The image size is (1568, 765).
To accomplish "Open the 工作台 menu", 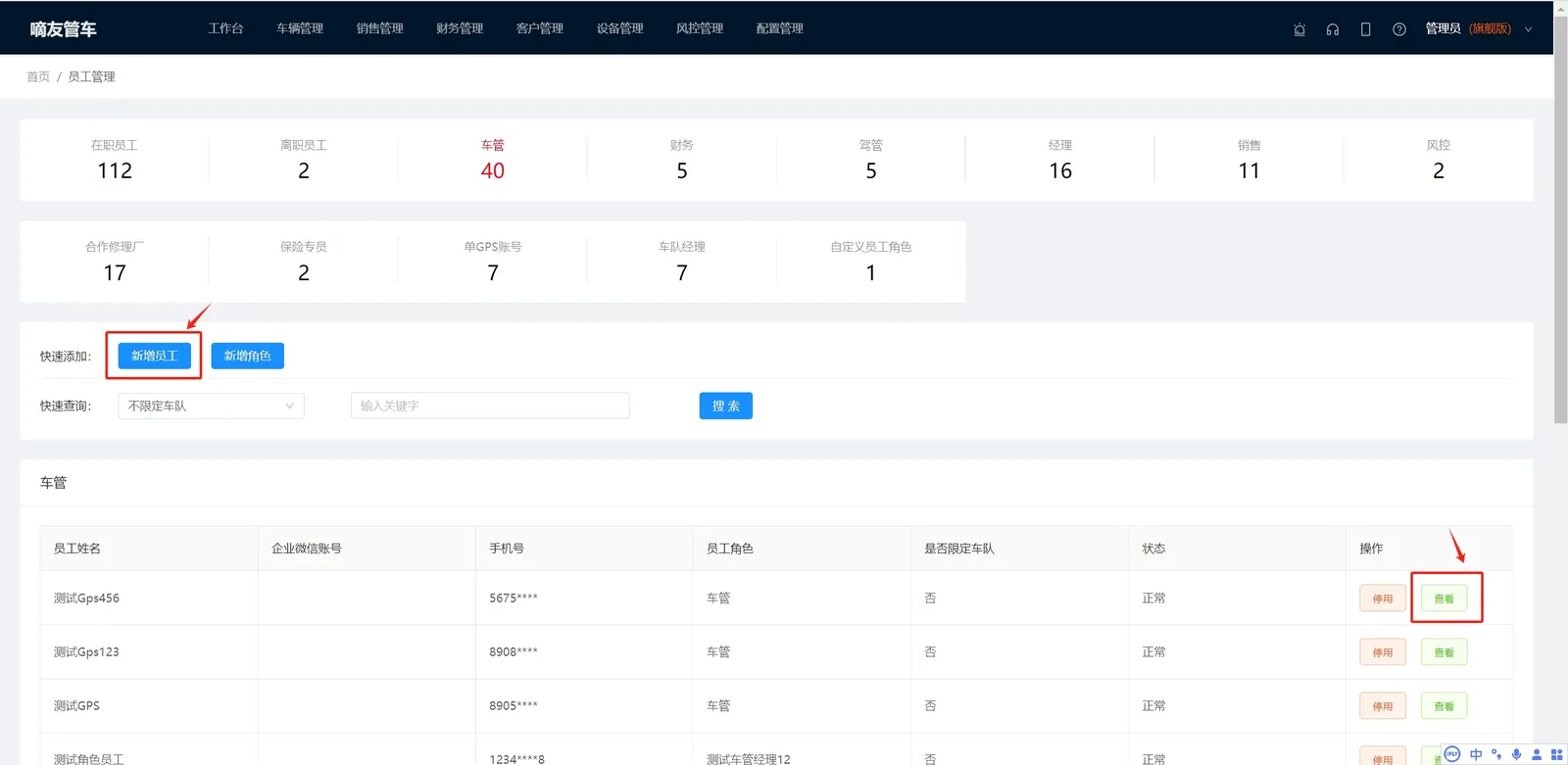I will [225, 28].
